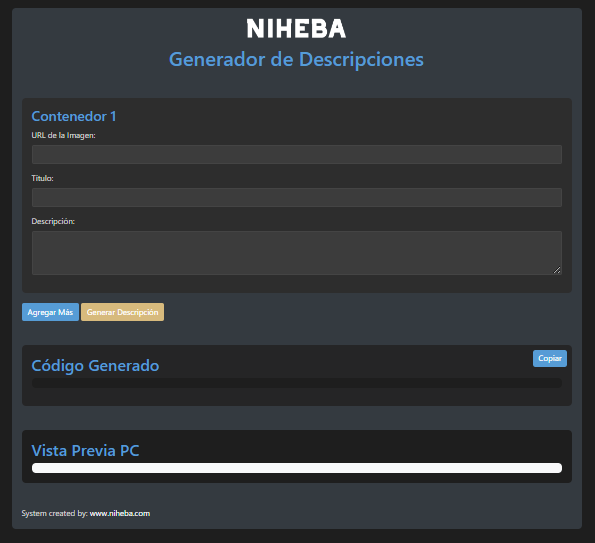Viewport: 595px width, 543px height.
Task: Click into the Título input field
Action: tap(297, 197)
